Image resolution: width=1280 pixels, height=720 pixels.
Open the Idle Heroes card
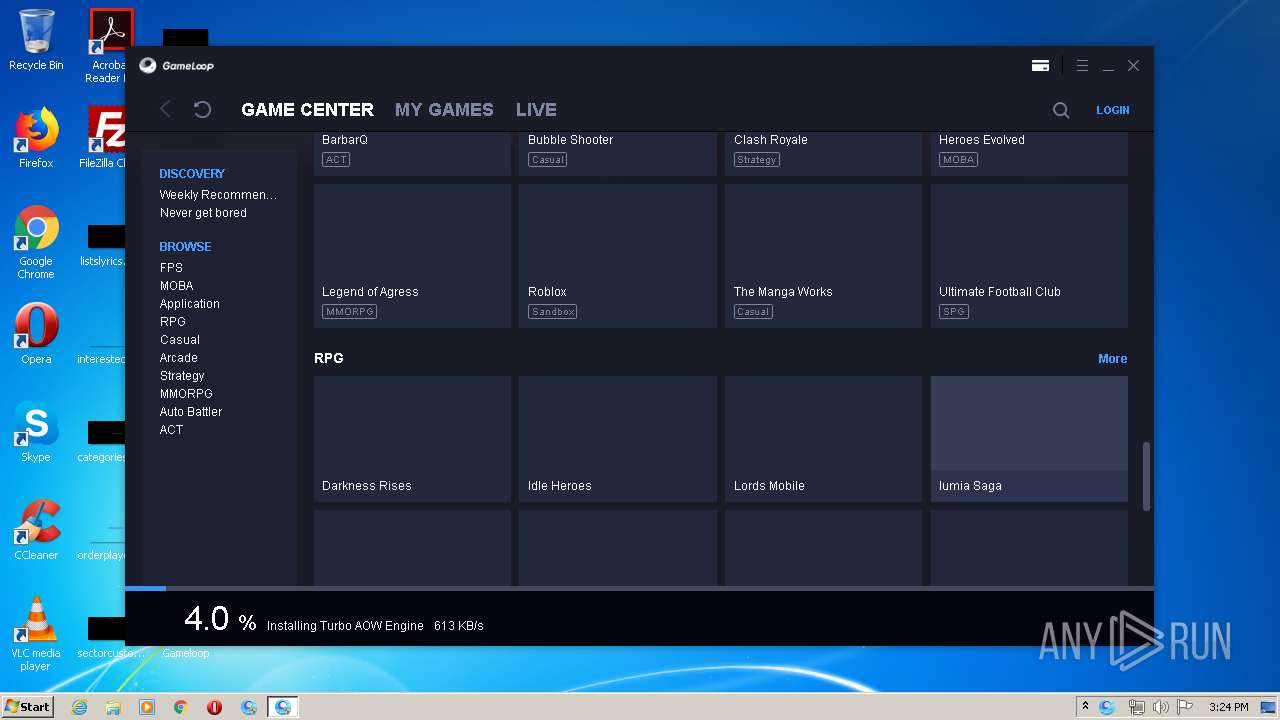618,439
